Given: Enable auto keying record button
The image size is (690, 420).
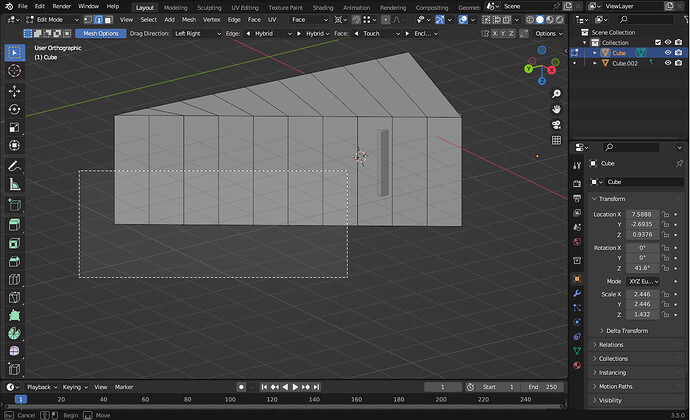Looking at the screenshot, I should tap(241, 387).
